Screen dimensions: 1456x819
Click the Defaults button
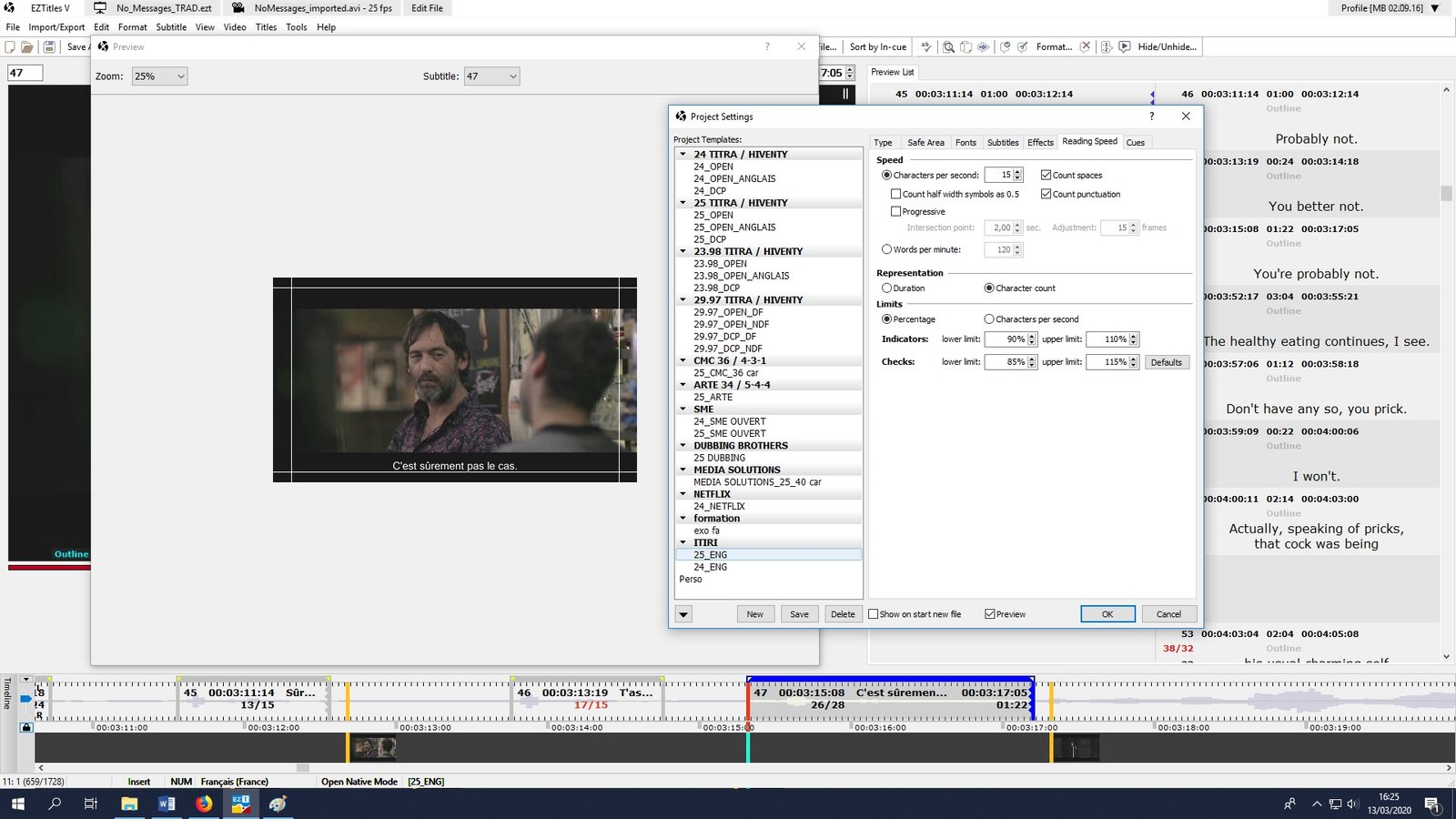1166,362
